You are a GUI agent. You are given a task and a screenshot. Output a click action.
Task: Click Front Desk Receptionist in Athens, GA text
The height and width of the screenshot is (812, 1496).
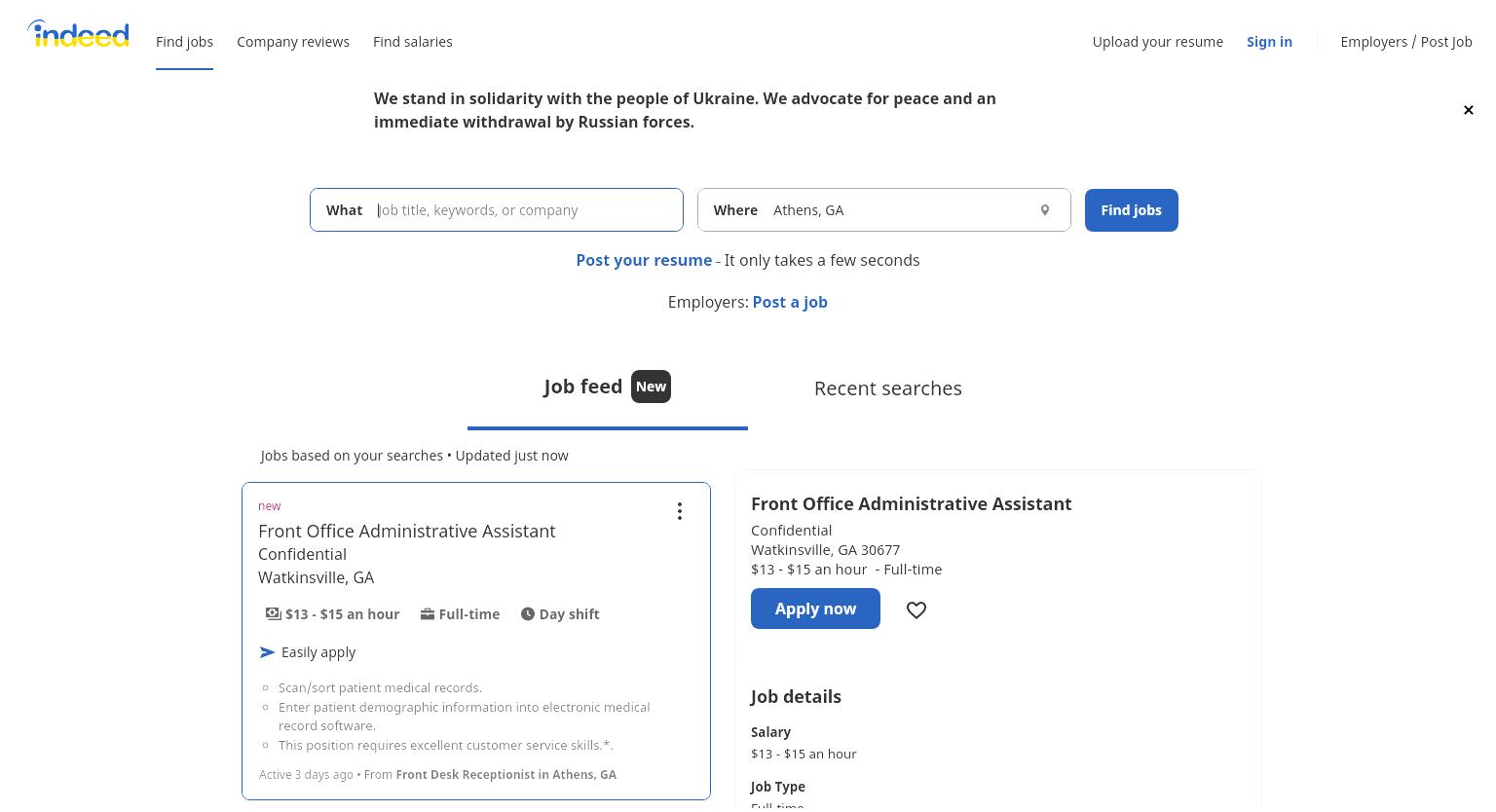506,775
